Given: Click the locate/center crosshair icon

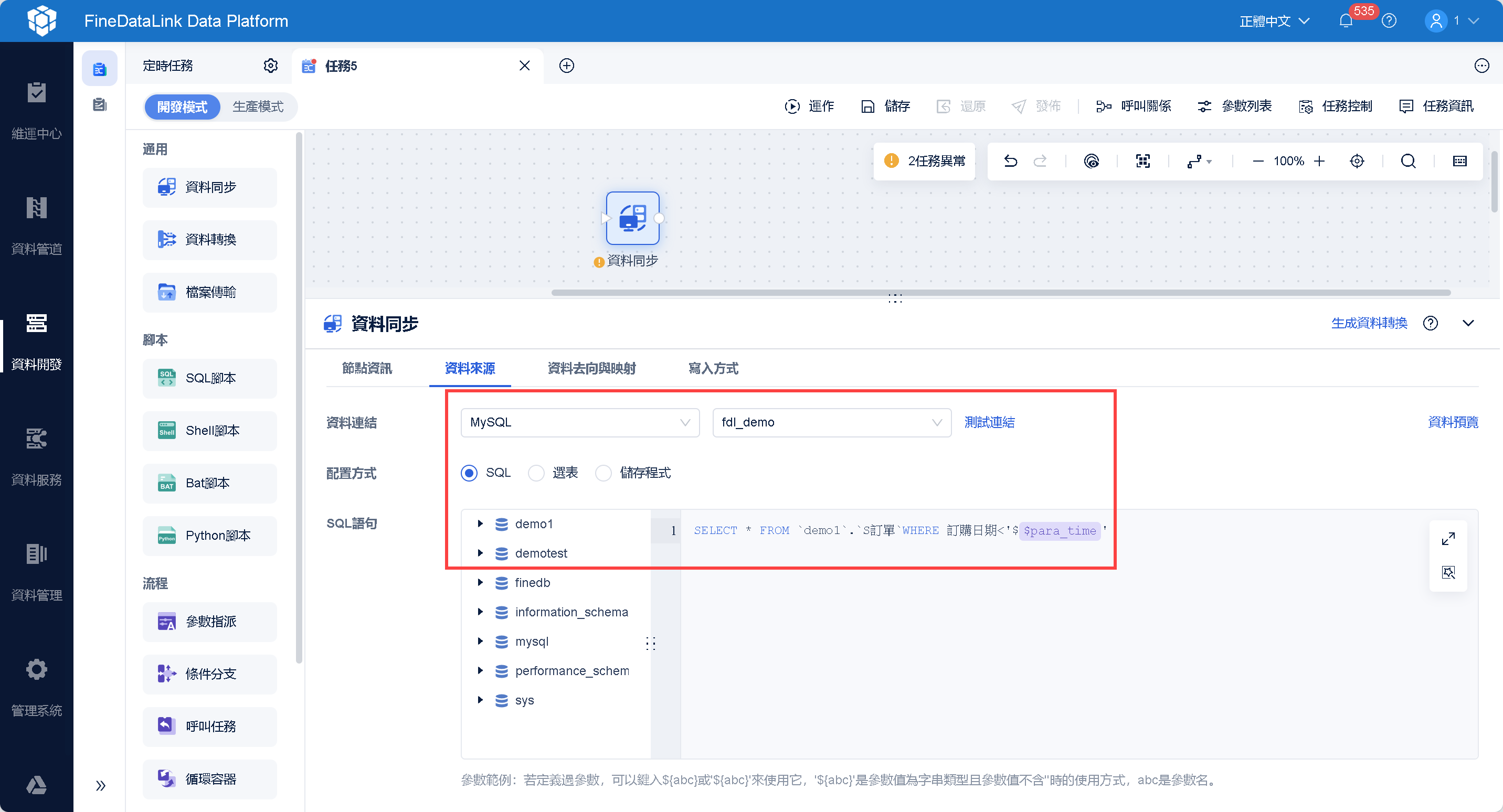Looking at the screenshot, I should pos(1357,161).
